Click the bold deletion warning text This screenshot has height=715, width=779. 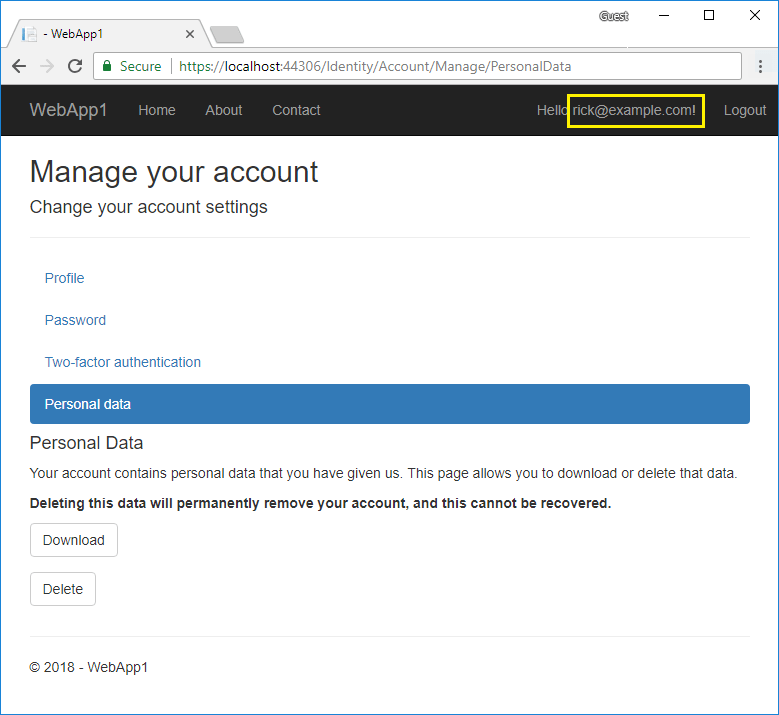[x=320, y=503]
